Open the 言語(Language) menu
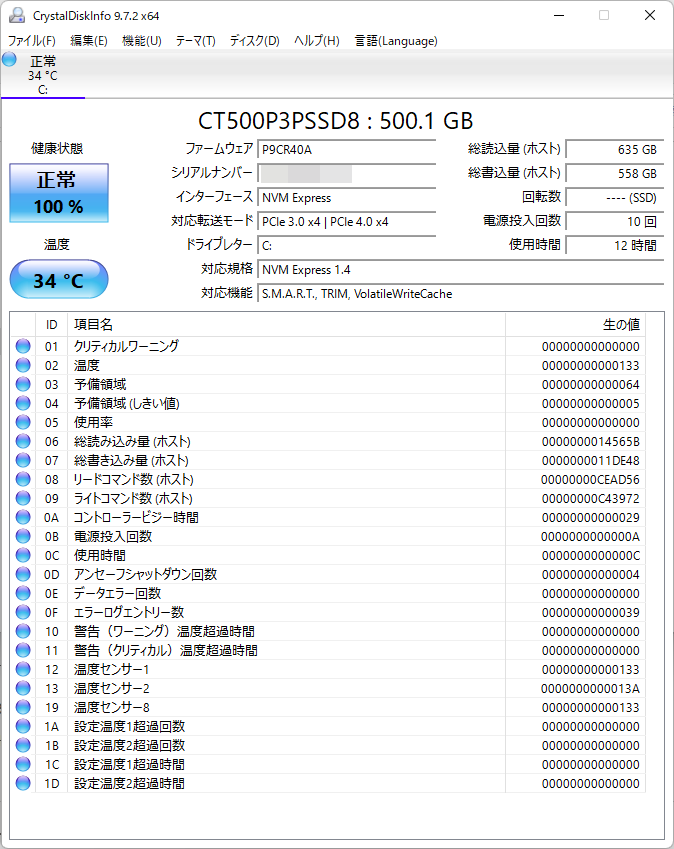 click(x=396, y=41)
